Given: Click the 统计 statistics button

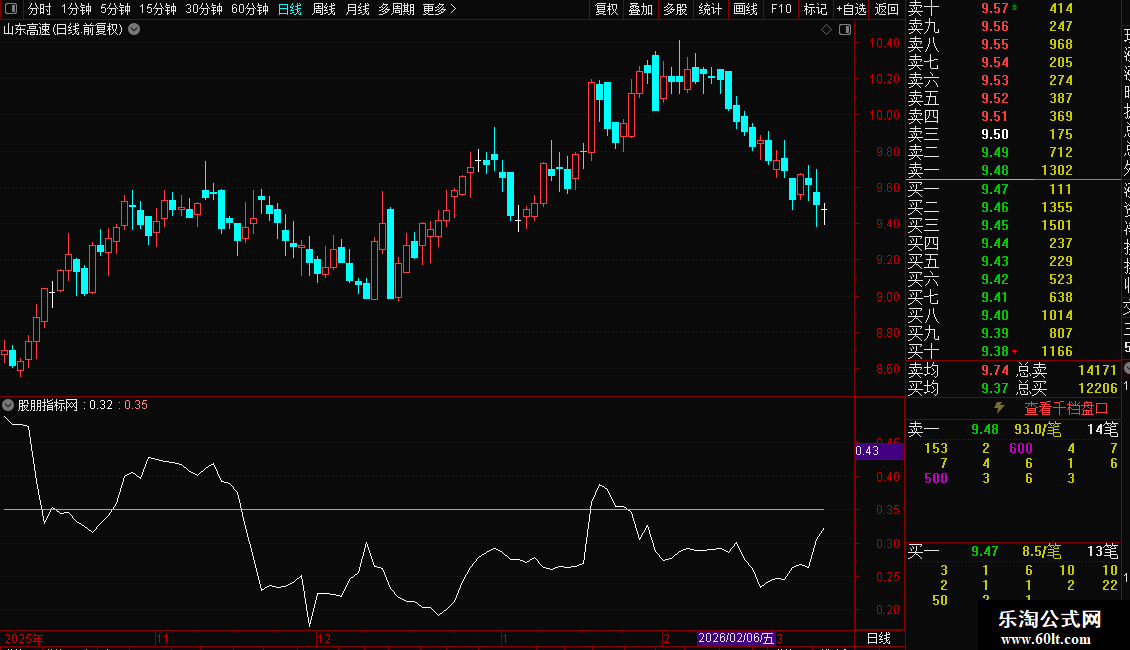Looking at the screenshot, I should (710, 9).
